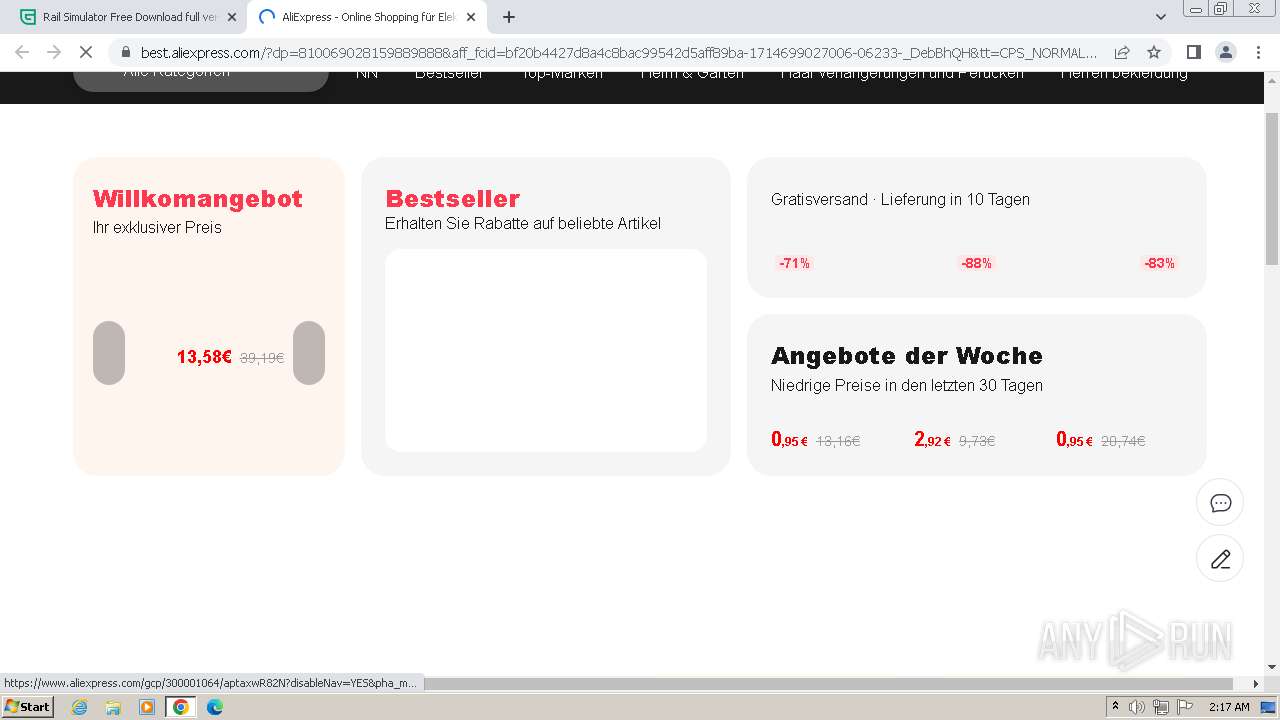
Task: Select the -71% discount badge
Action: 794,263
